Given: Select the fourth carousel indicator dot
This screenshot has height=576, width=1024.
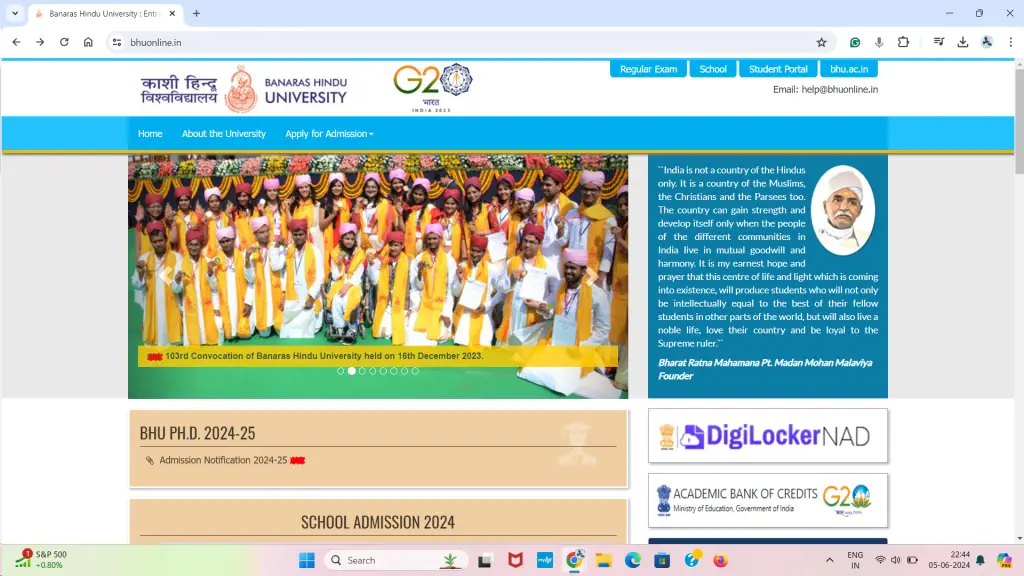Looking at the screenshot, I should click(x=373, y=371).
